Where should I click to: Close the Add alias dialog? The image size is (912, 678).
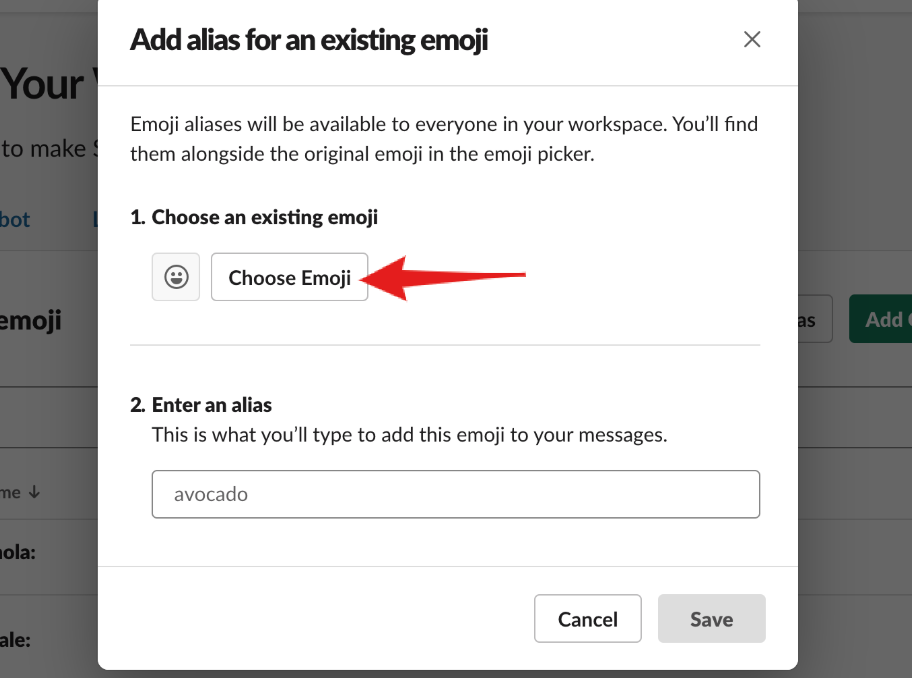(751, 40)
